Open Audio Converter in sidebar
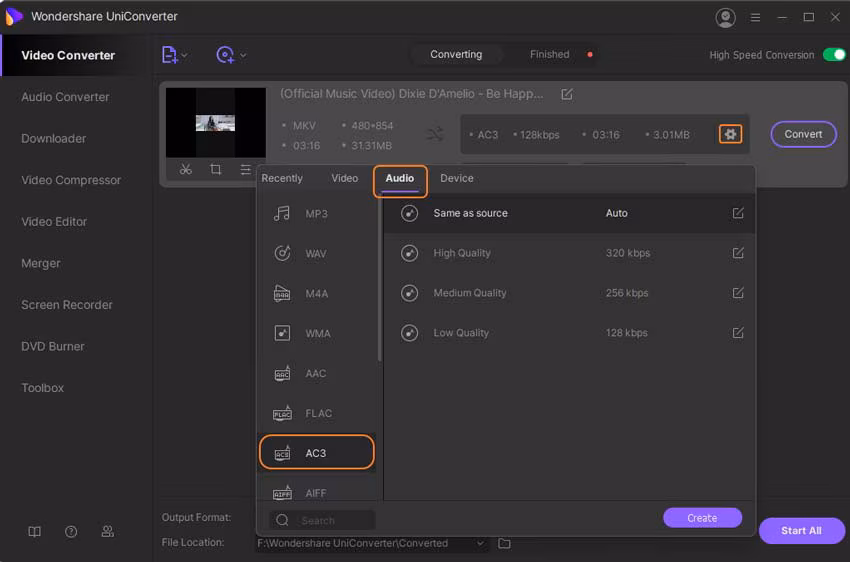The image size is (850, 562). (65, 97)
